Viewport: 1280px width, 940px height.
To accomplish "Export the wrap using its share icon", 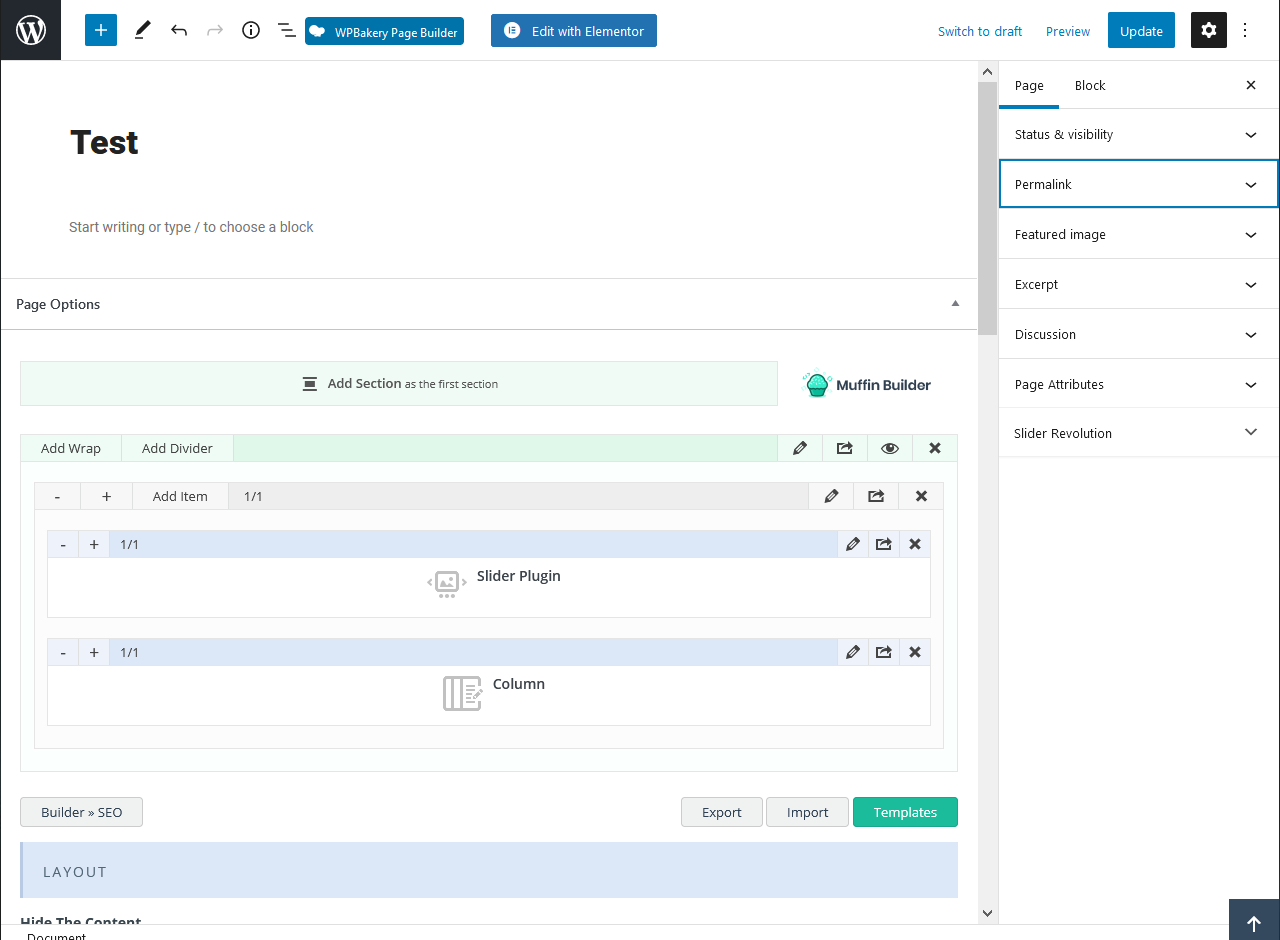I will coord(877,496).
